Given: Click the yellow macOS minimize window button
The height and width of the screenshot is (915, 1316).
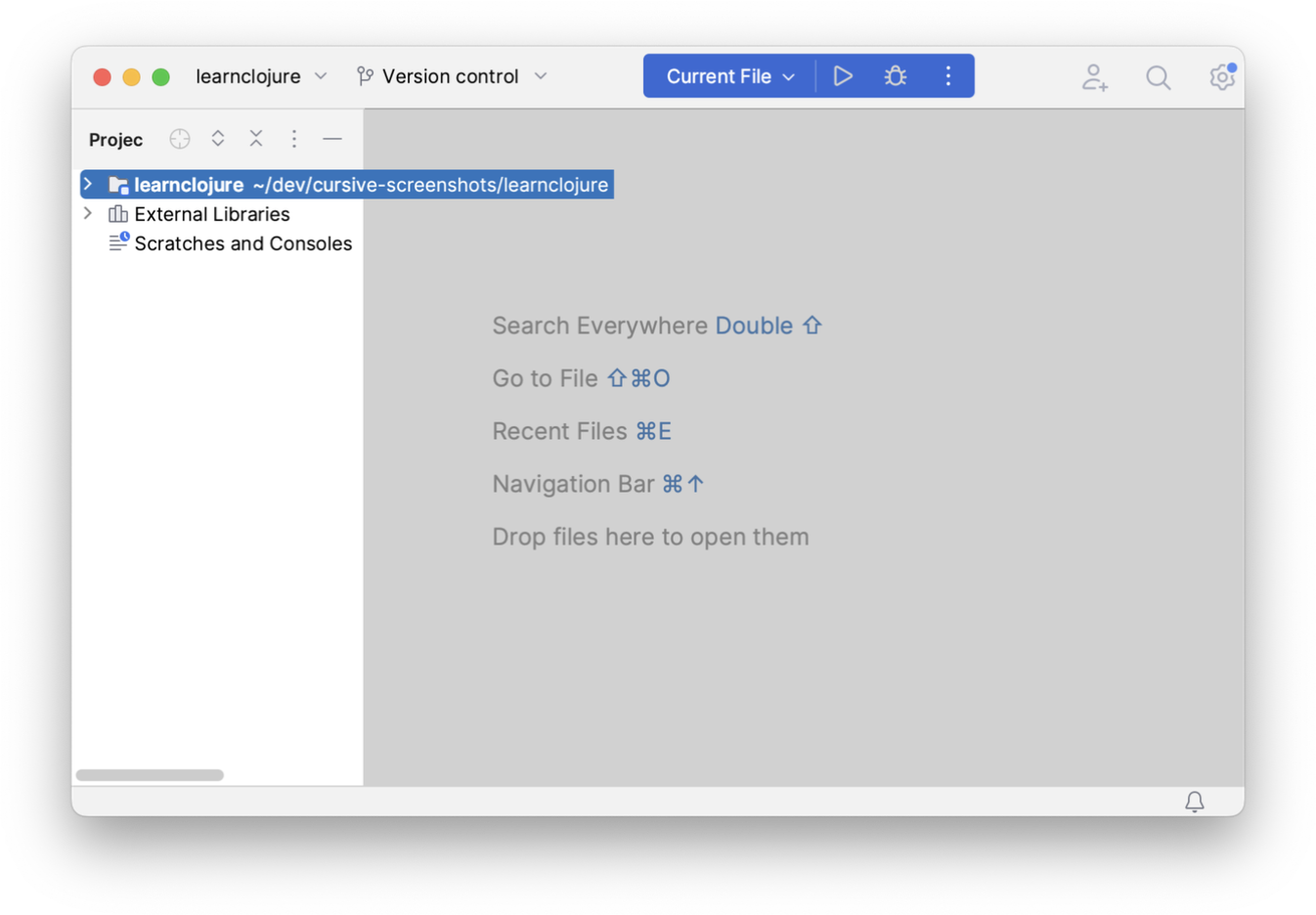Looking at the screenshot, I should (131, 77).
